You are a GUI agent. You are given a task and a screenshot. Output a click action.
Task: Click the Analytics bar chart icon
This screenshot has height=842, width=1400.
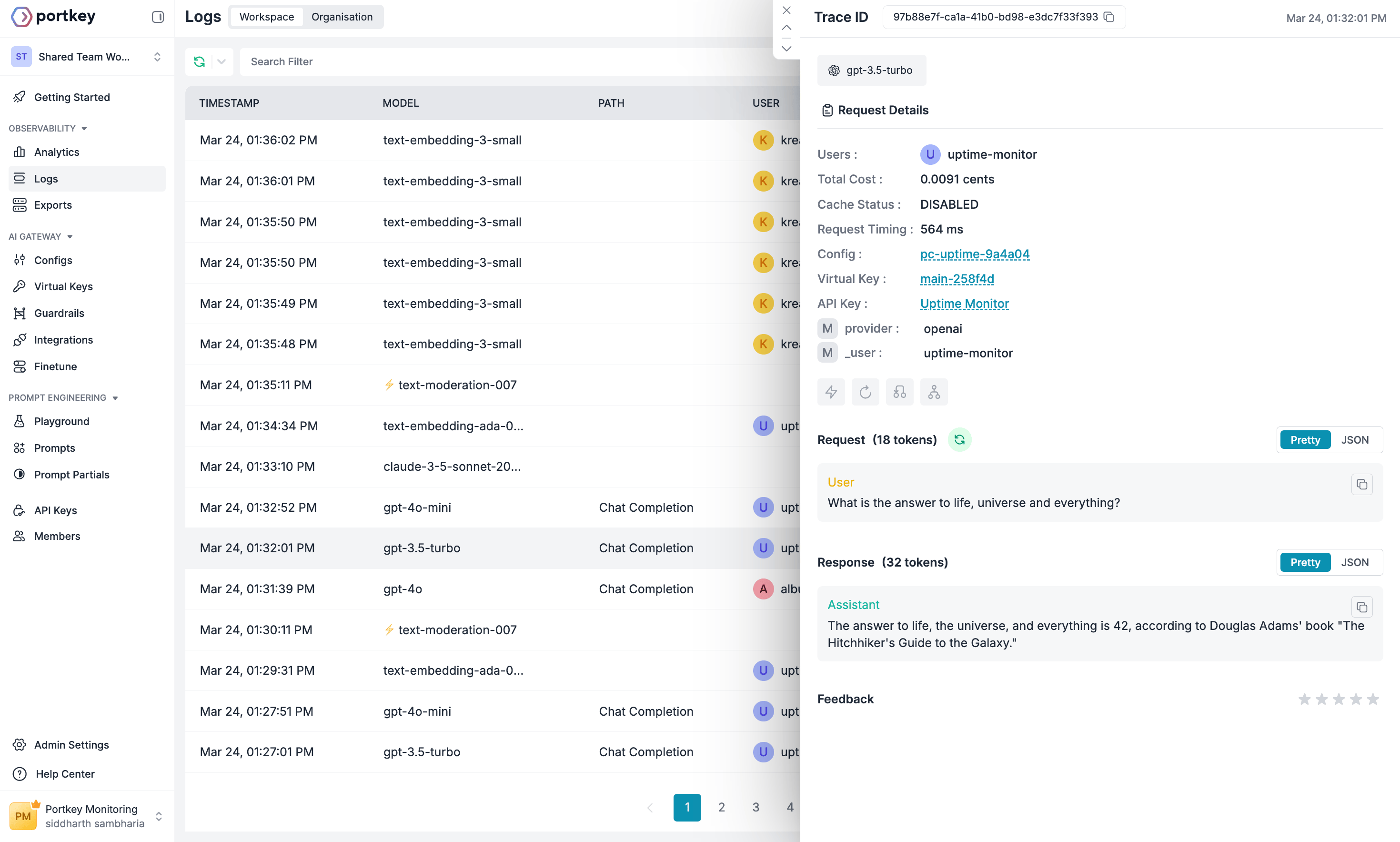[19, 152]
